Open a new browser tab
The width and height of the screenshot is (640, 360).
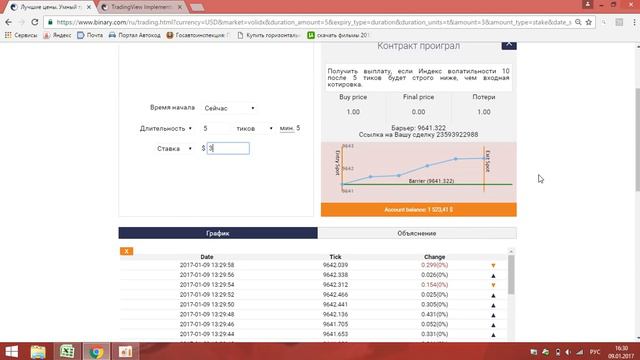click(x=198, y=8)
